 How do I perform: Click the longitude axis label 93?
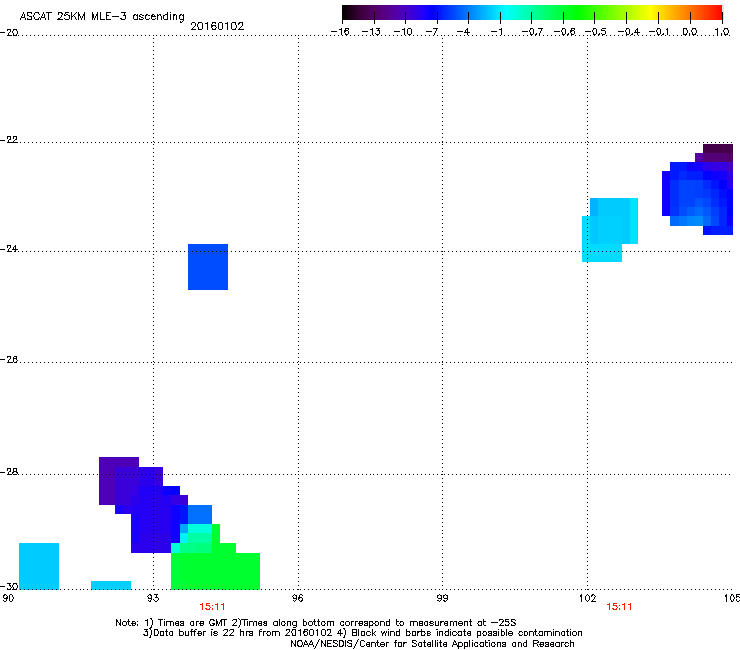coord(153,599)
